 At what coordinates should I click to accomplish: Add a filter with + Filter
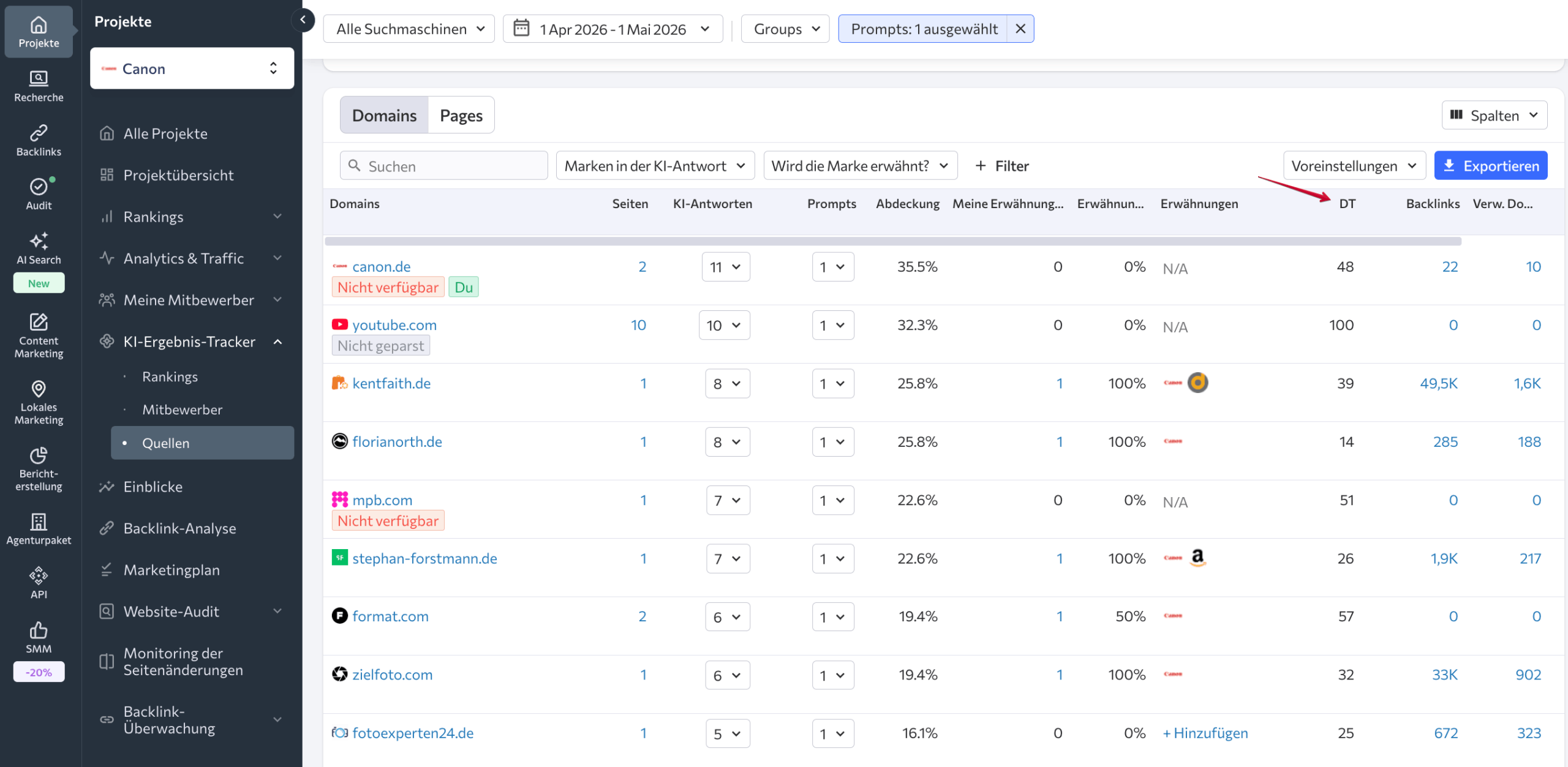point(1001,166)
